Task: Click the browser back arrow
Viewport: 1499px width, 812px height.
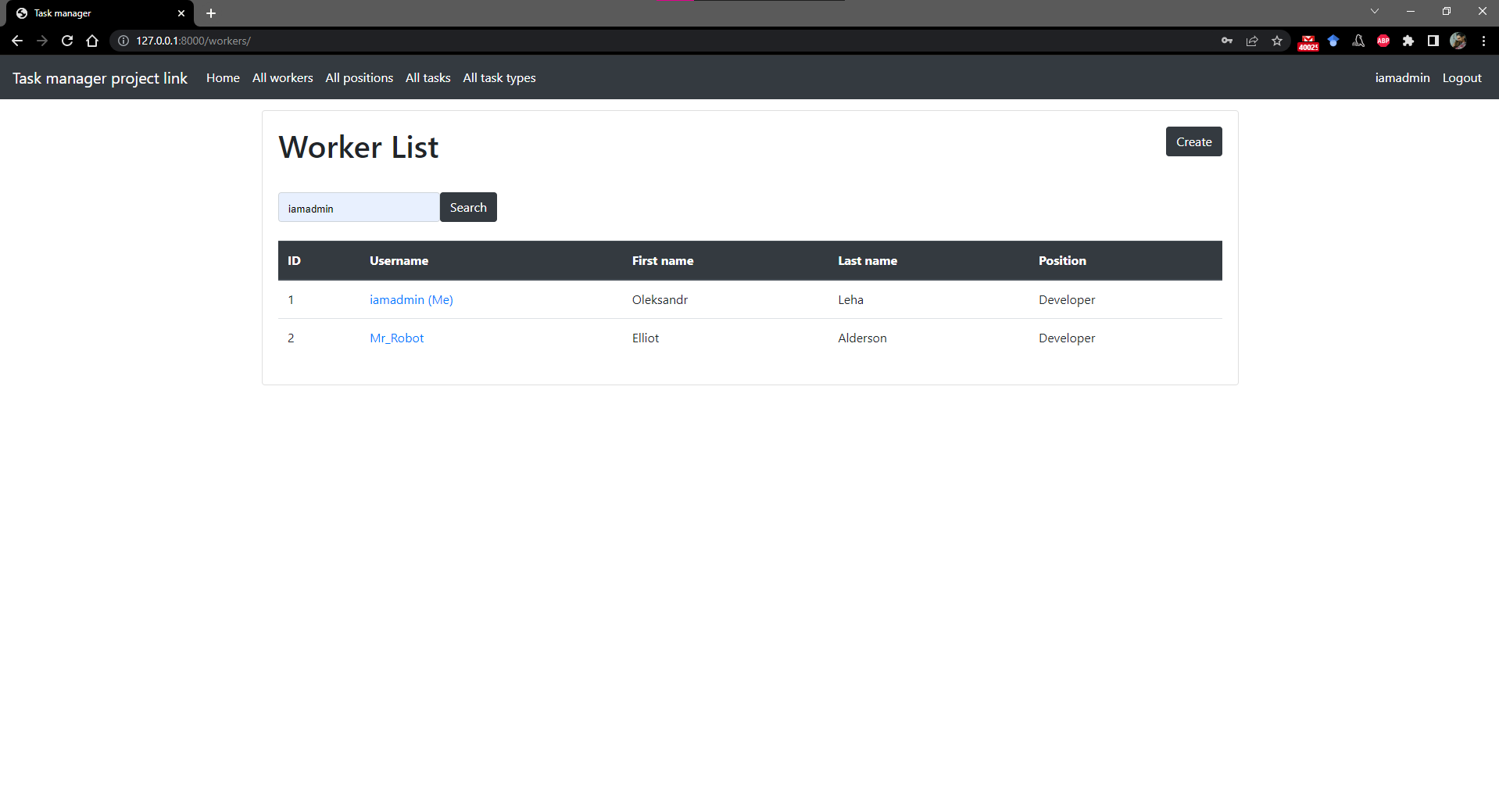Action: [x=17, y=41]
